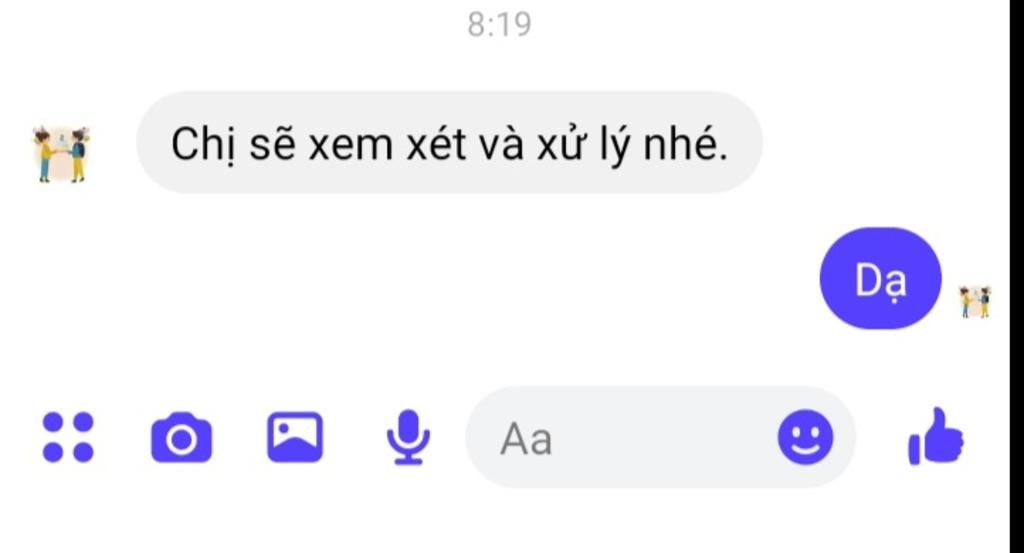Viewport: 1024px width, 553px height.
Task: Open the camera to take a photo
Action: tap(182, 437)
